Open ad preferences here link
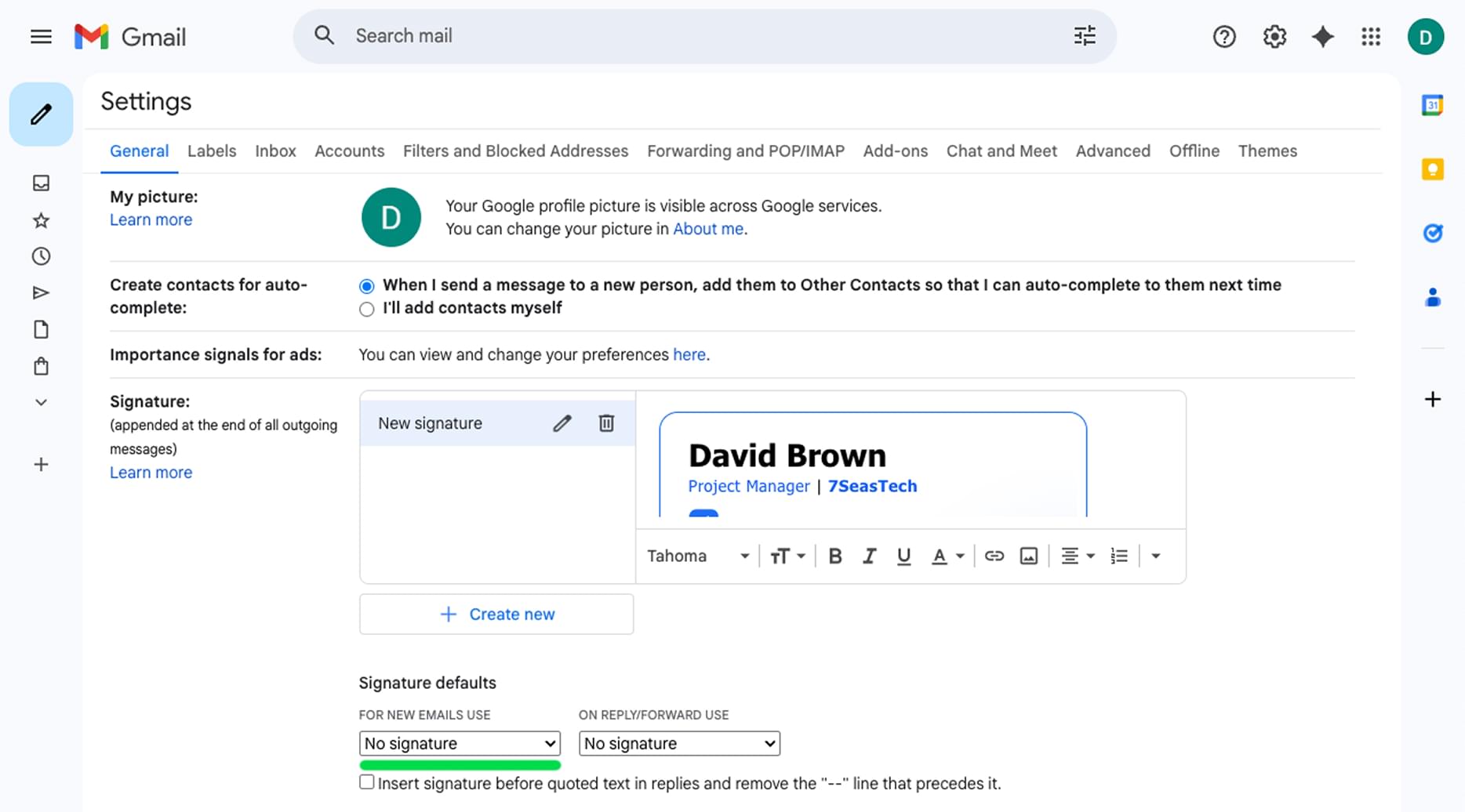Screen dimensions: 1465x812 (x=689, y=355)
